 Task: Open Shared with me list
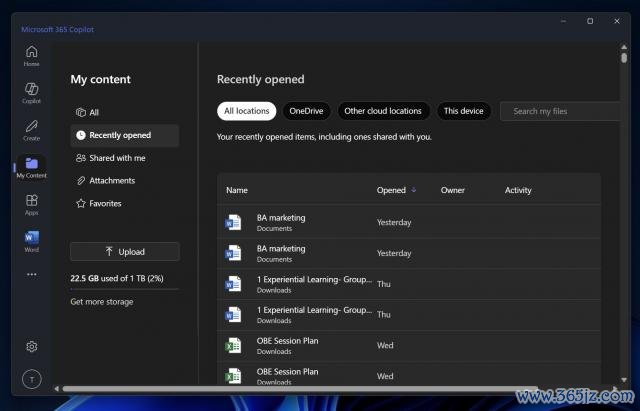click(124, 158)
